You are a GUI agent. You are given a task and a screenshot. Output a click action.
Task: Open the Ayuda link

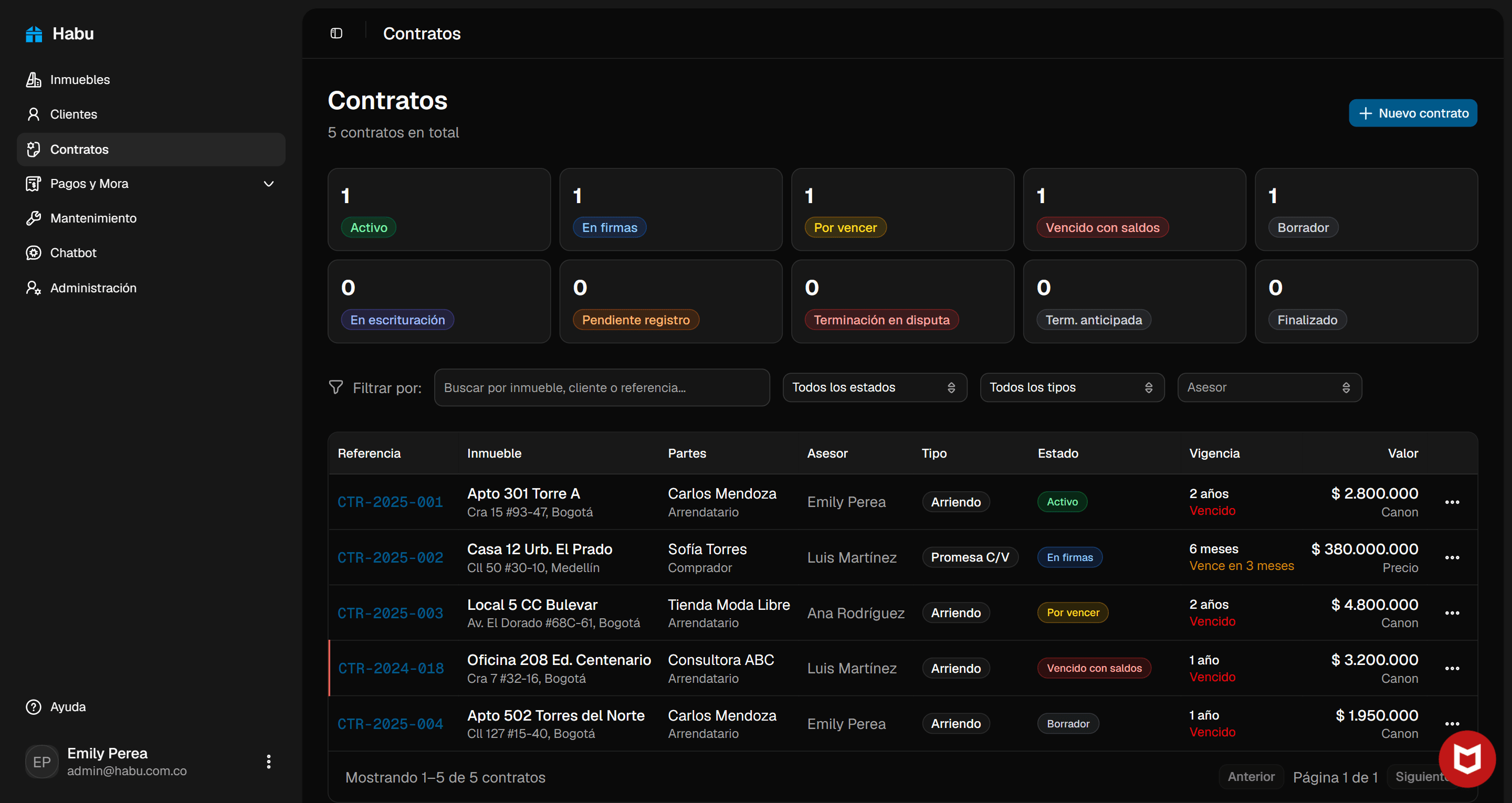(151, 707)
